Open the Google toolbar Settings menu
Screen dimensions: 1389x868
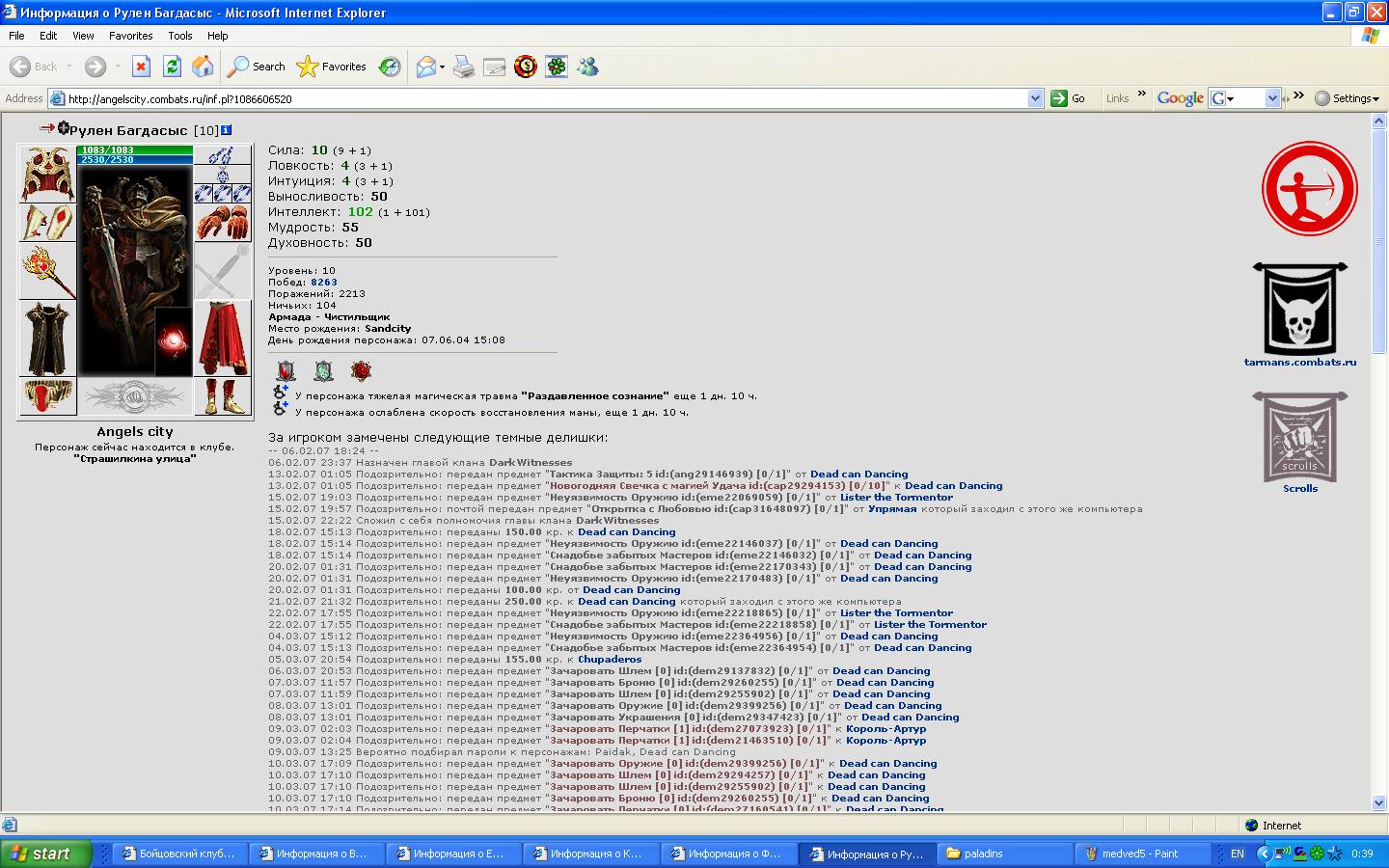(x=1347, y=98)
